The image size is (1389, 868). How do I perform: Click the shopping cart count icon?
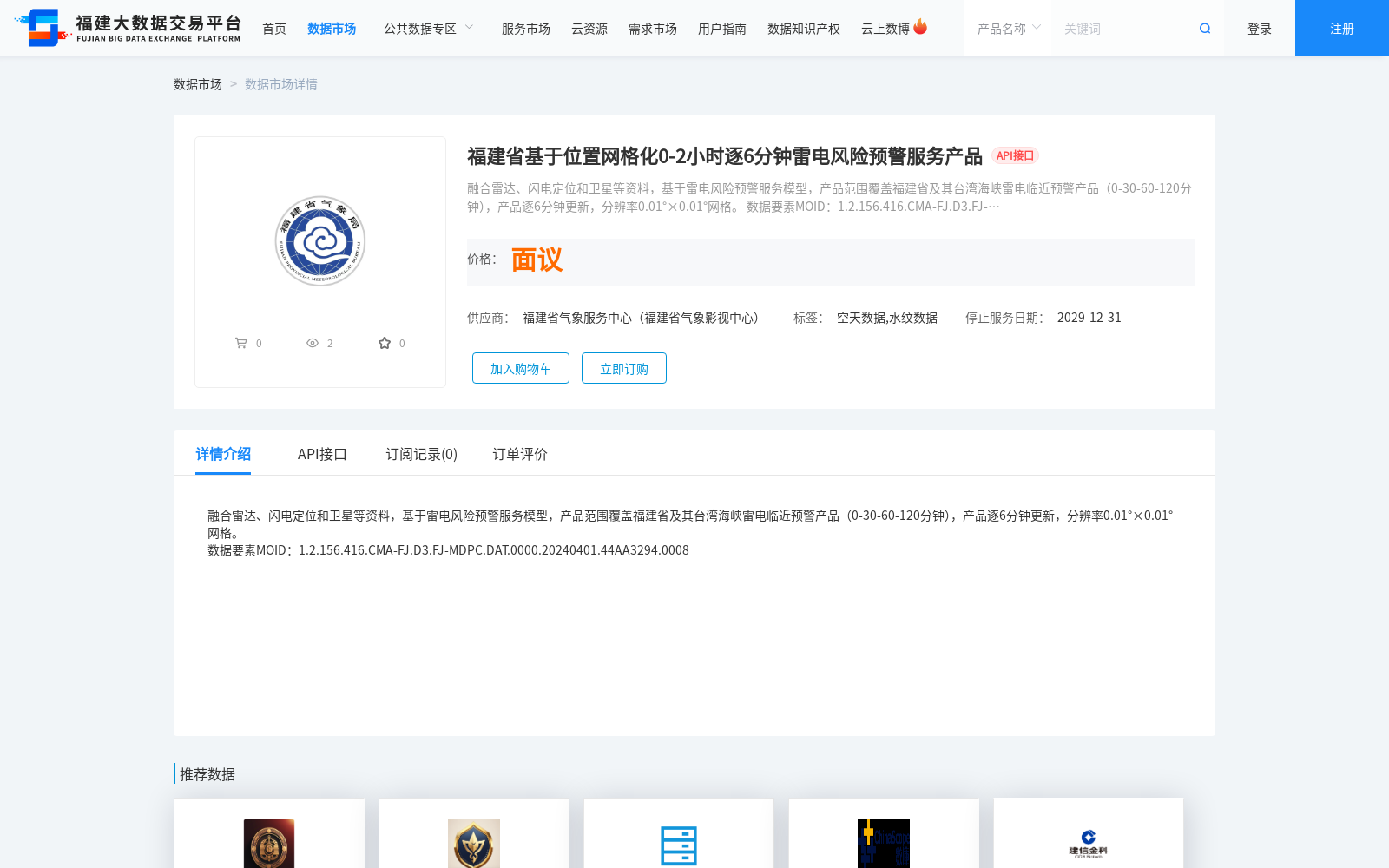click(241, 343)
